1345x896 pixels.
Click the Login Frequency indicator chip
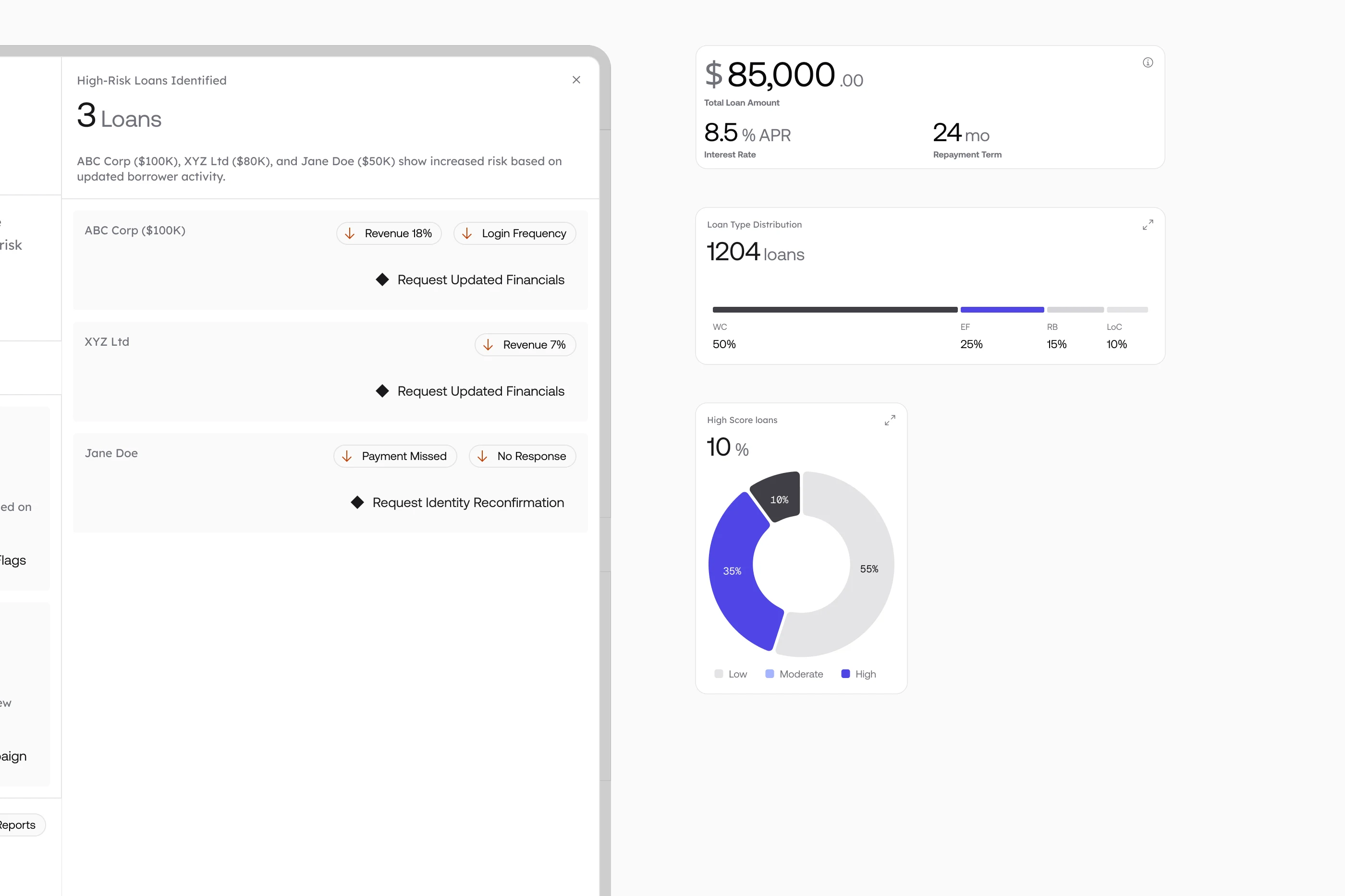pyautogui.click(x=514, y=234)
